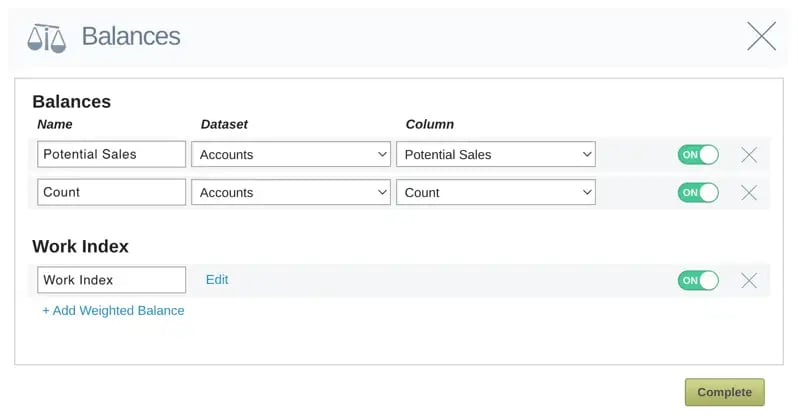Viewport: 798px width, 417px height.
Task: Open Dataset dropdown for Count row
Action: pyautogui.click(x=291, y=192)
